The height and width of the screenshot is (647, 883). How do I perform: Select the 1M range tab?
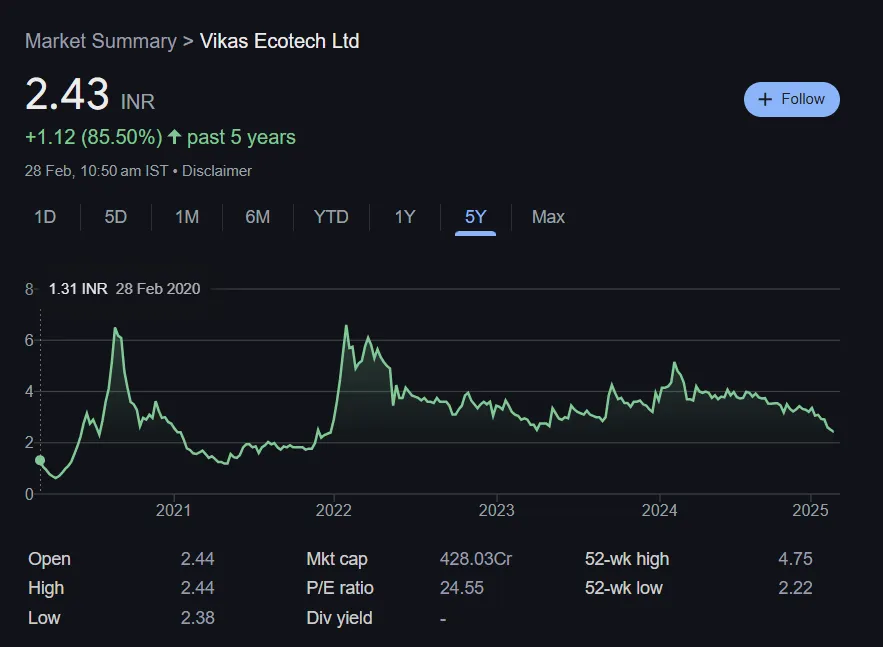[x=187, y=217]
